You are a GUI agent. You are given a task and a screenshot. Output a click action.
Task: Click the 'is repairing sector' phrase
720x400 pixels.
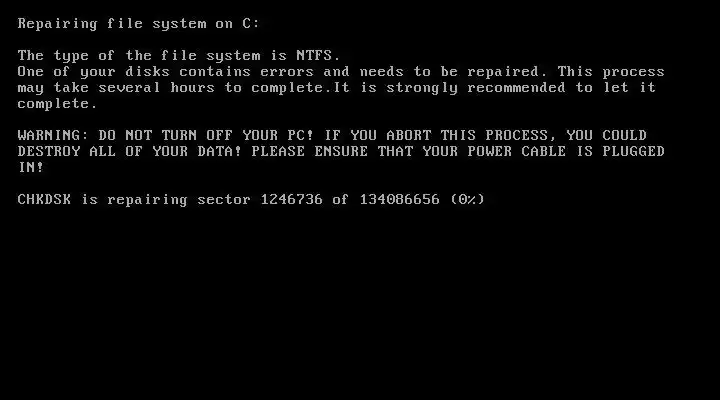click(x=166, y=199)
